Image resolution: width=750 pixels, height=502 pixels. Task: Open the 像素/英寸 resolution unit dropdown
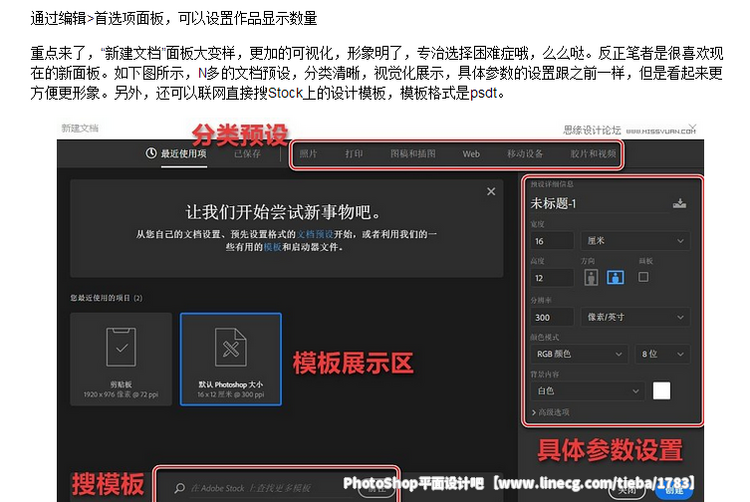[x=635, y=317]
